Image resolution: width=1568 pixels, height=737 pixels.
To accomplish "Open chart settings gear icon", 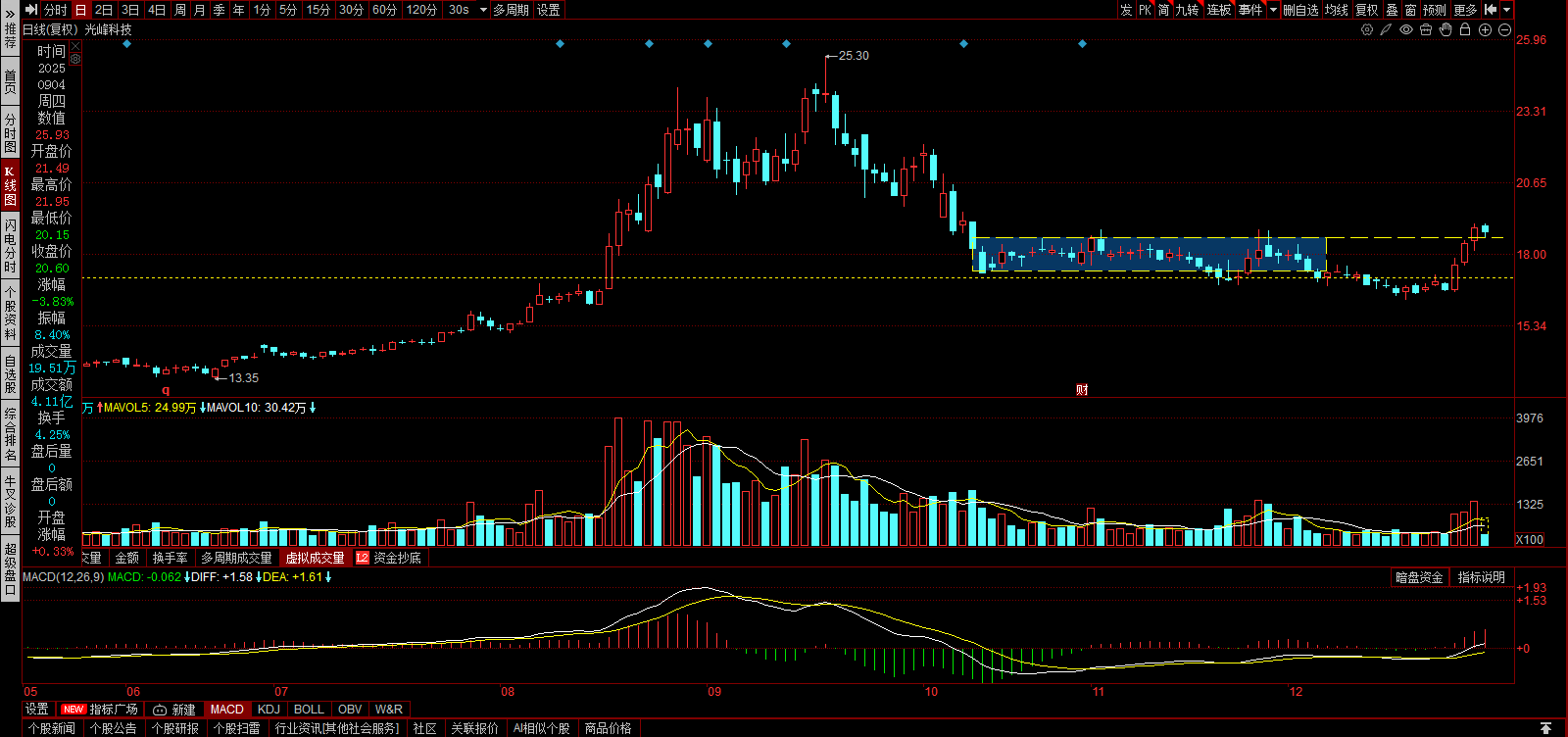I will (1367, 29).
